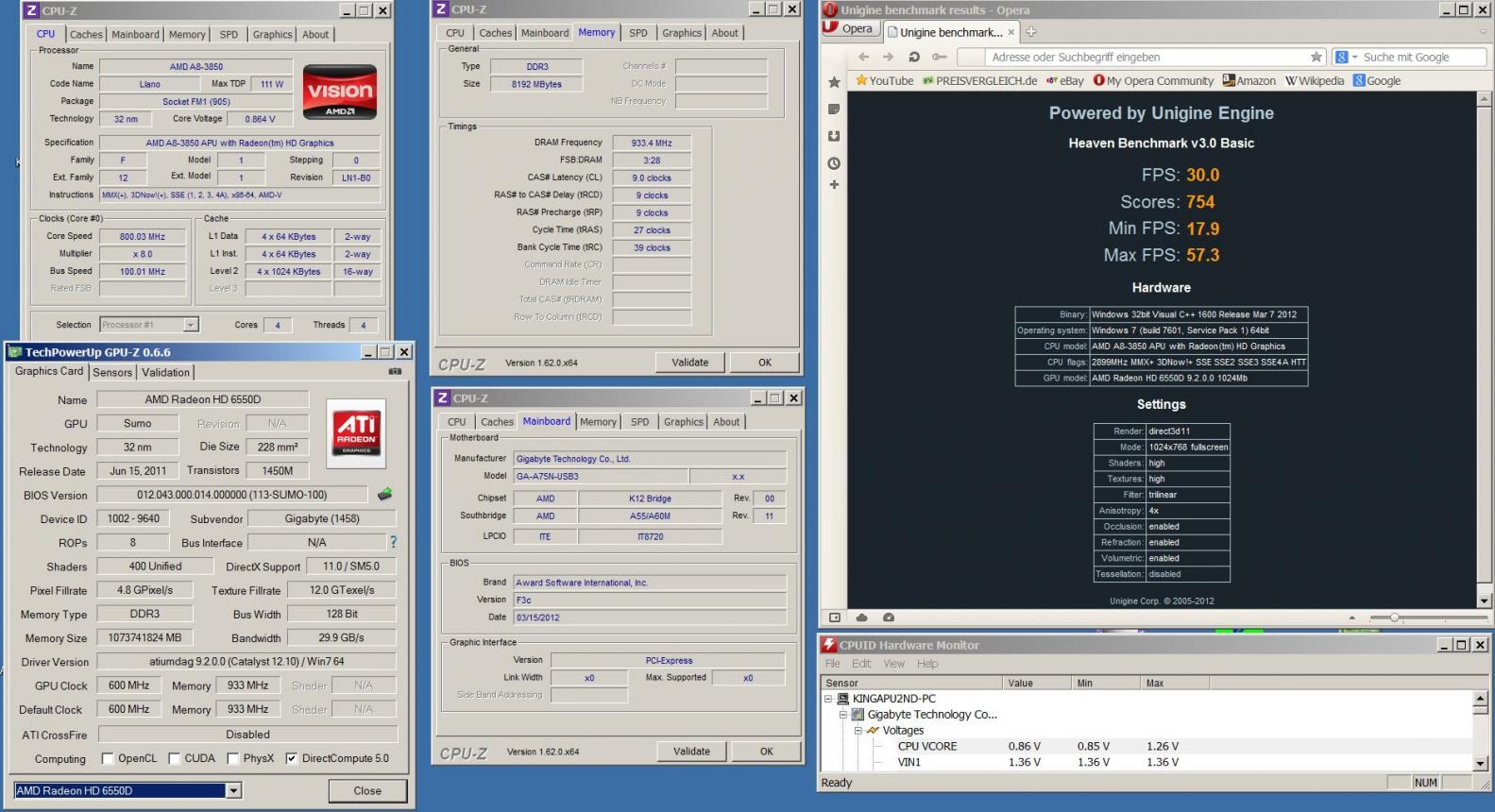Click Opera page scrollbar down arrow

click(x=1483, y=601)
